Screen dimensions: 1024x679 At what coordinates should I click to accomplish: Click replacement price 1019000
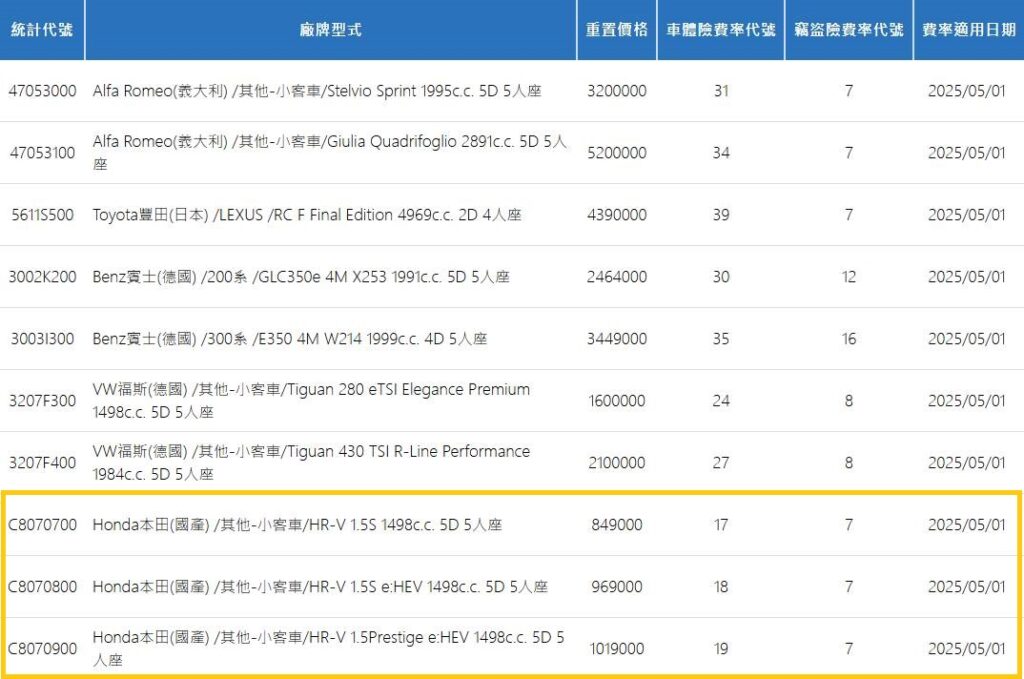tap(616, 649)
